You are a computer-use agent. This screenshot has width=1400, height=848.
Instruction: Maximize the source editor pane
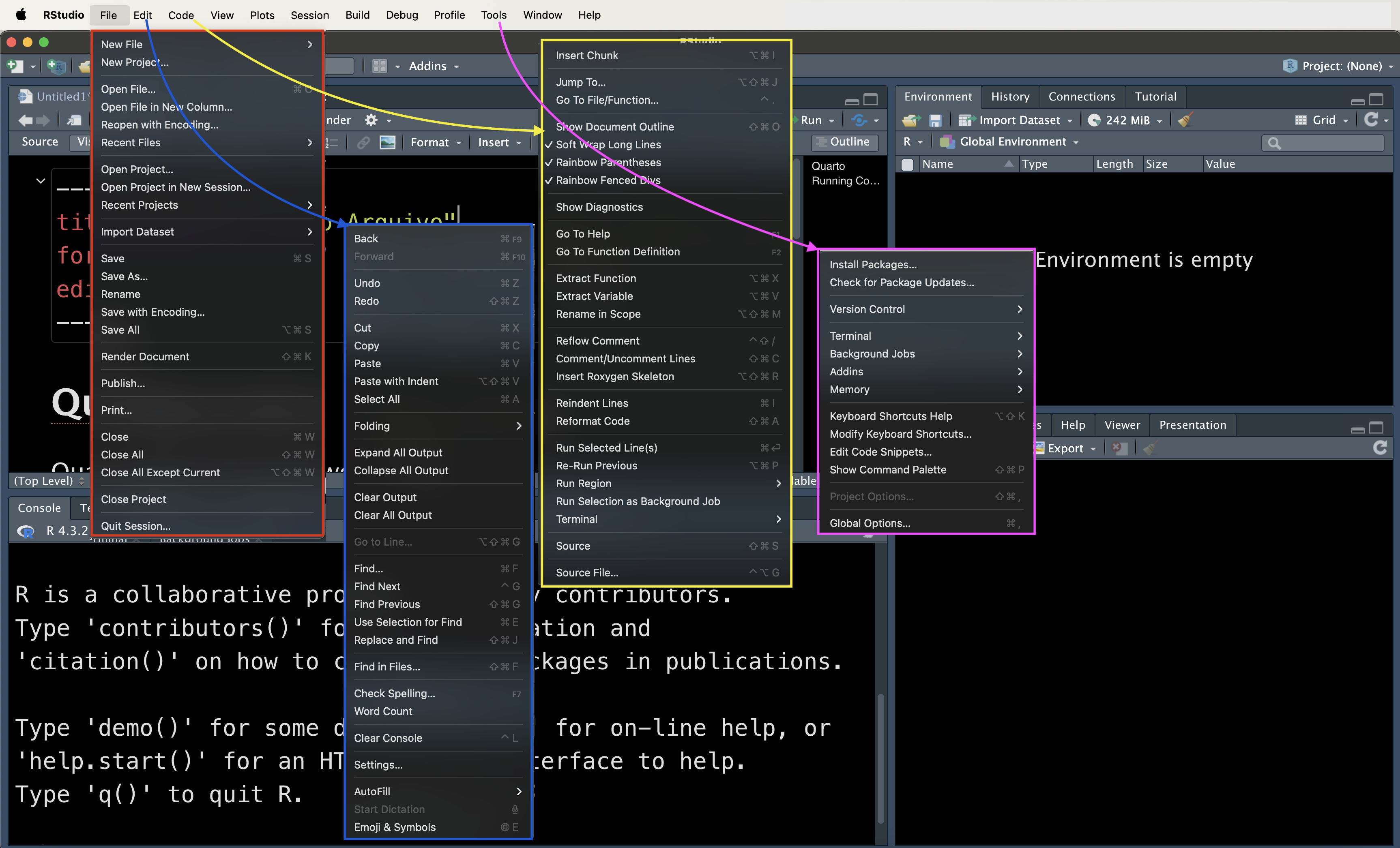point(870,100)
